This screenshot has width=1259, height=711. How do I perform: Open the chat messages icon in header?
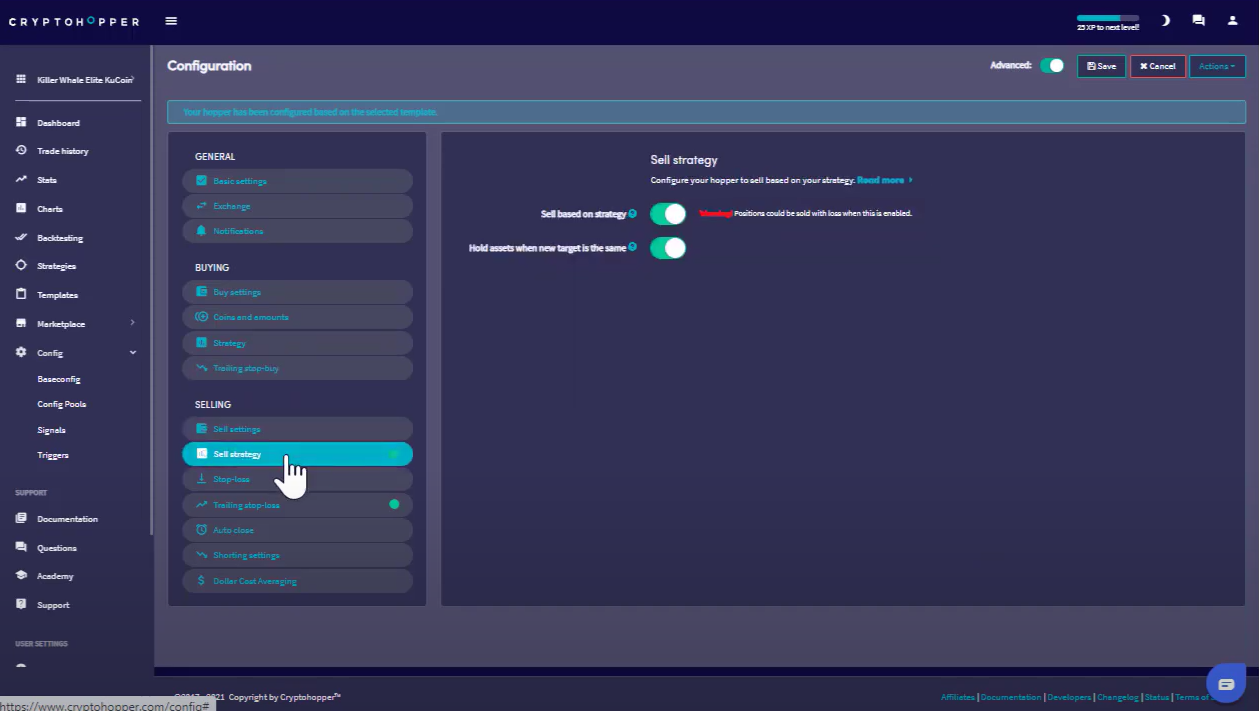1198,20
